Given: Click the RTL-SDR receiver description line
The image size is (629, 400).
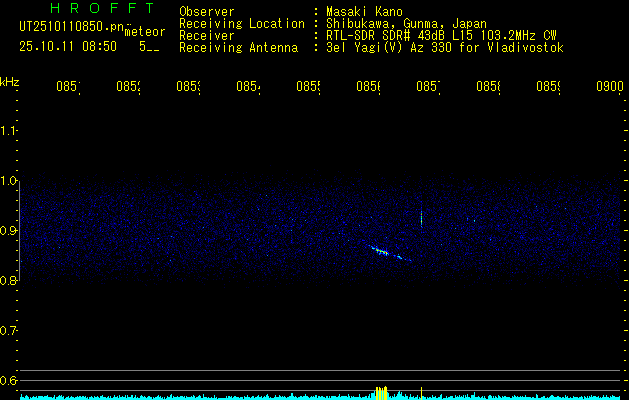Looking at the screenshot, I should (441, 36).
